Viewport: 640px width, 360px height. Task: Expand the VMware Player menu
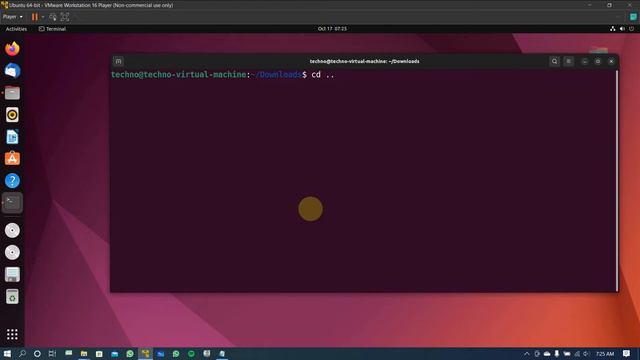coord(13,17)
